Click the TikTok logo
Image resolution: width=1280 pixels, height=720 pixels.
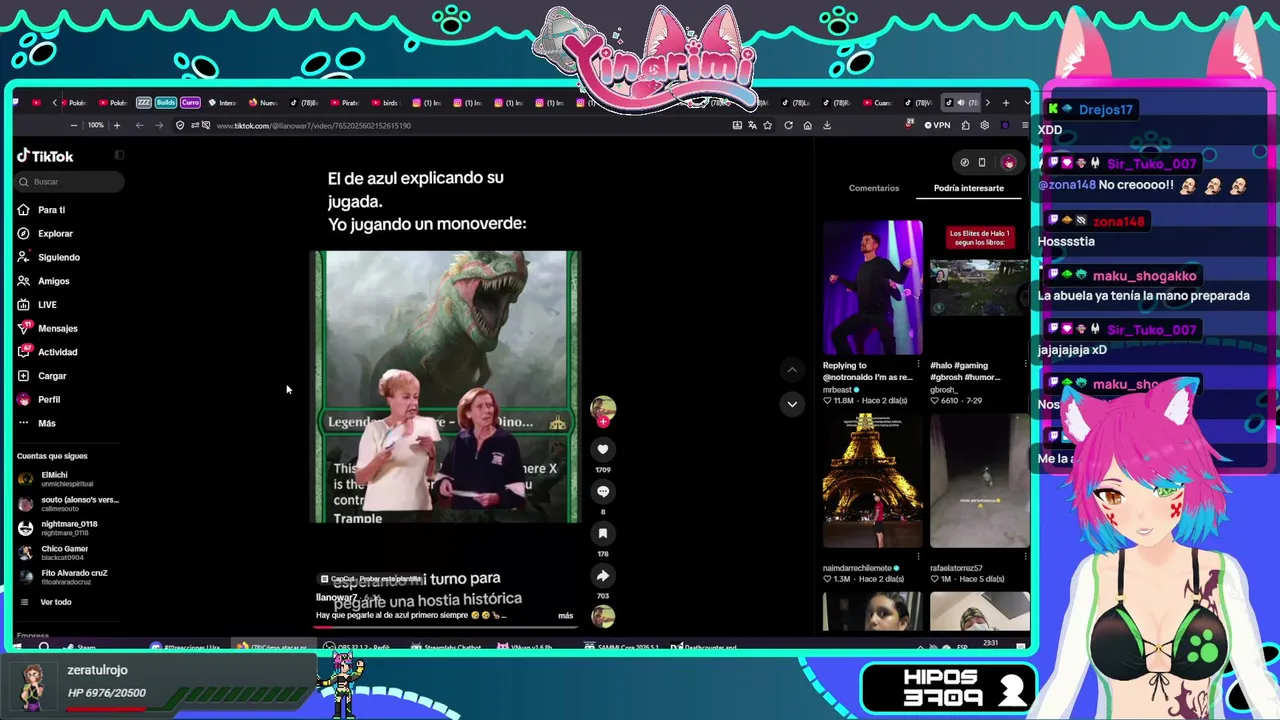tap(45, 156)
